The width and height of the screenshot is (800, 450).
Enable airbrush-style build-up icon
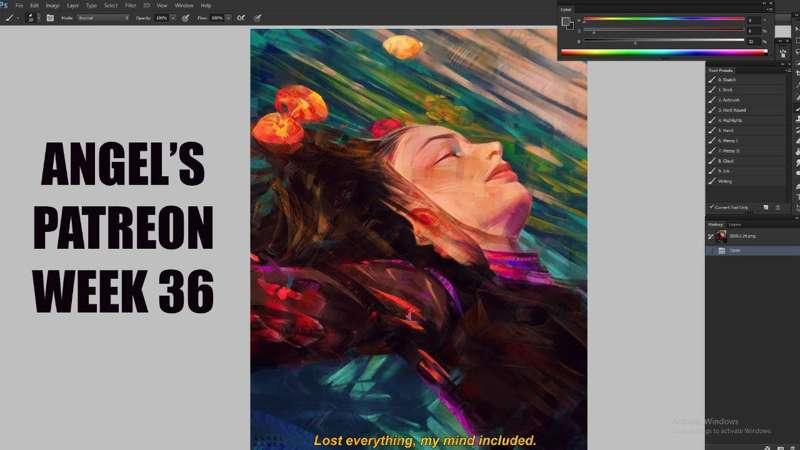241,18
